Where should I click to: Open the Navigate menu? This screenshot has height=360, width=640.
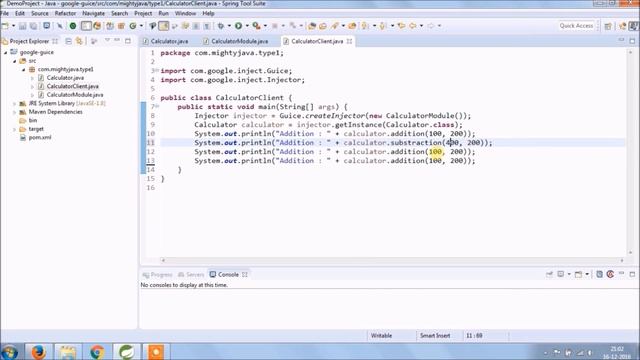coord(93,13)
